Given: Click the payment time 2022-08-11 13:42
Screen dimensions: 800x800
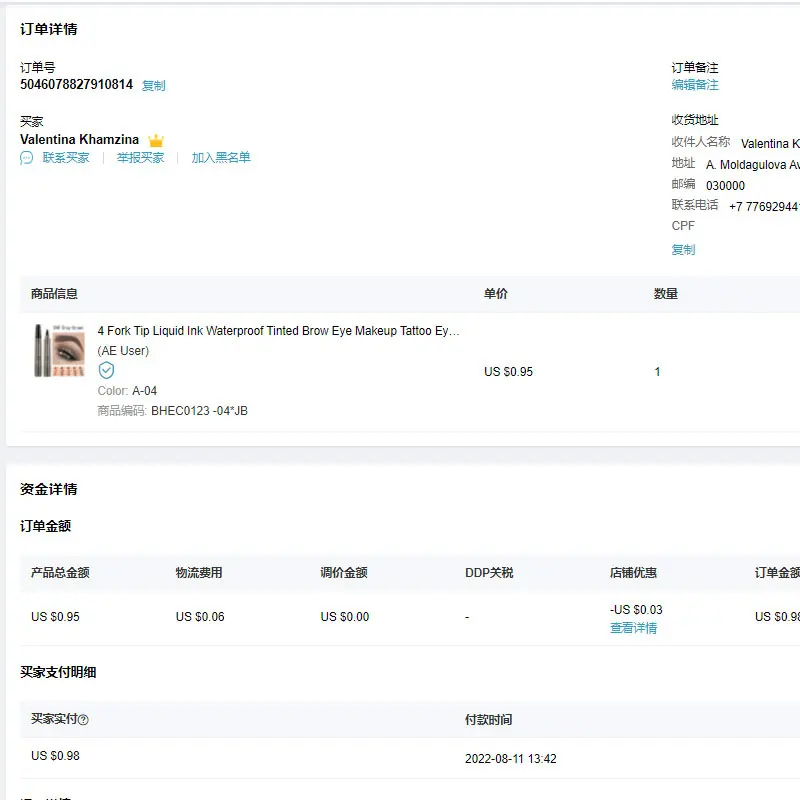Looking at the screenshot, I should pyautogui.click(x=510, y=759).
